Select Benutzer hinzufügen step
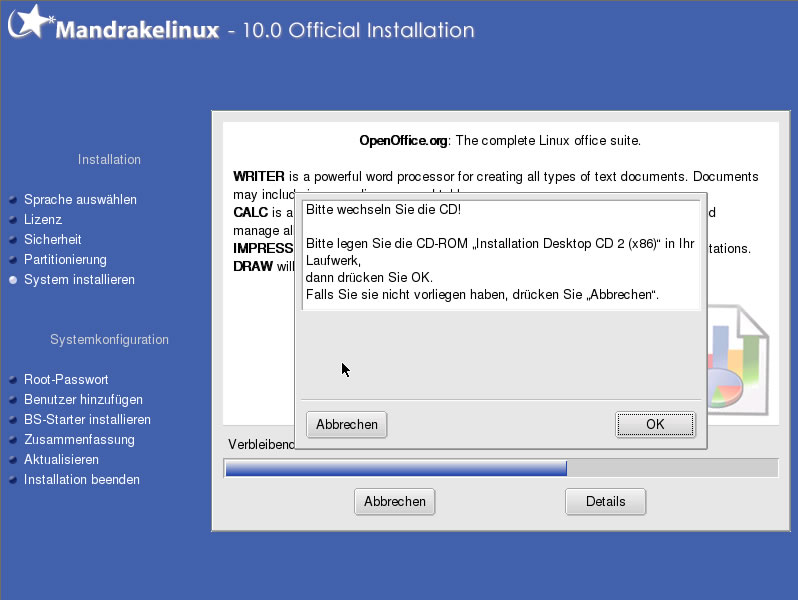Screen dimensions: 798x600 [83, 399]
